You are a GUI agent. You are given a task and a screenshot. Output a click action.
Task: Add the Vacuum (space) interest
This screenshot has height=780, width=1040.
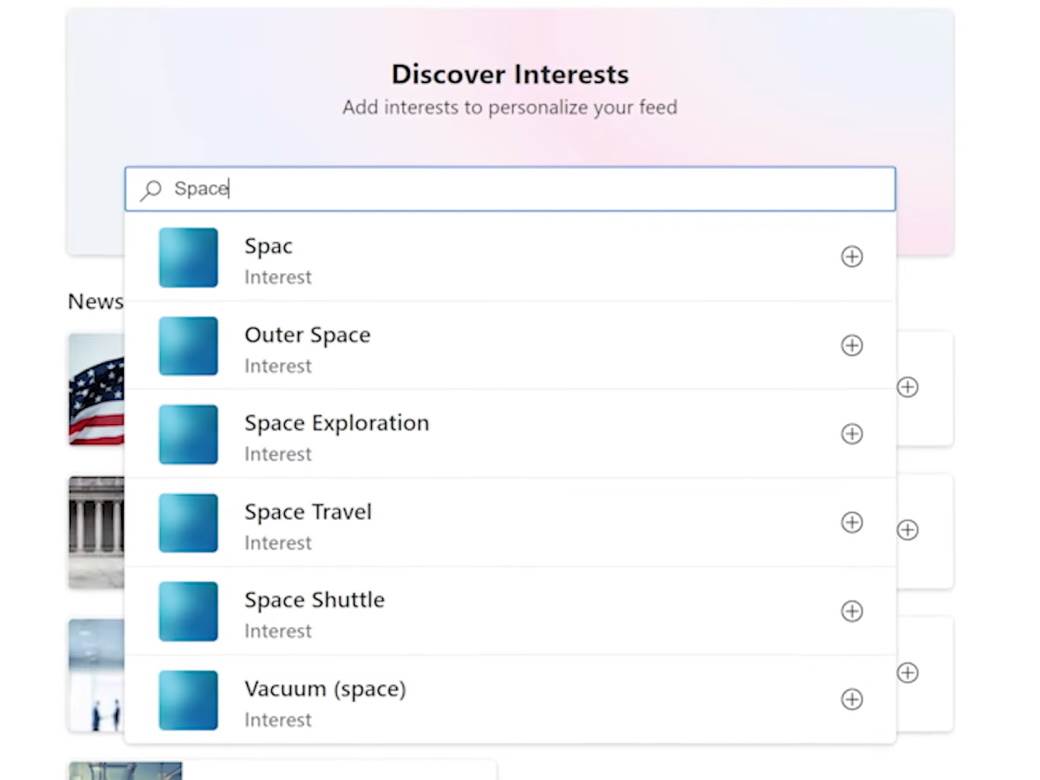(851, 700)
